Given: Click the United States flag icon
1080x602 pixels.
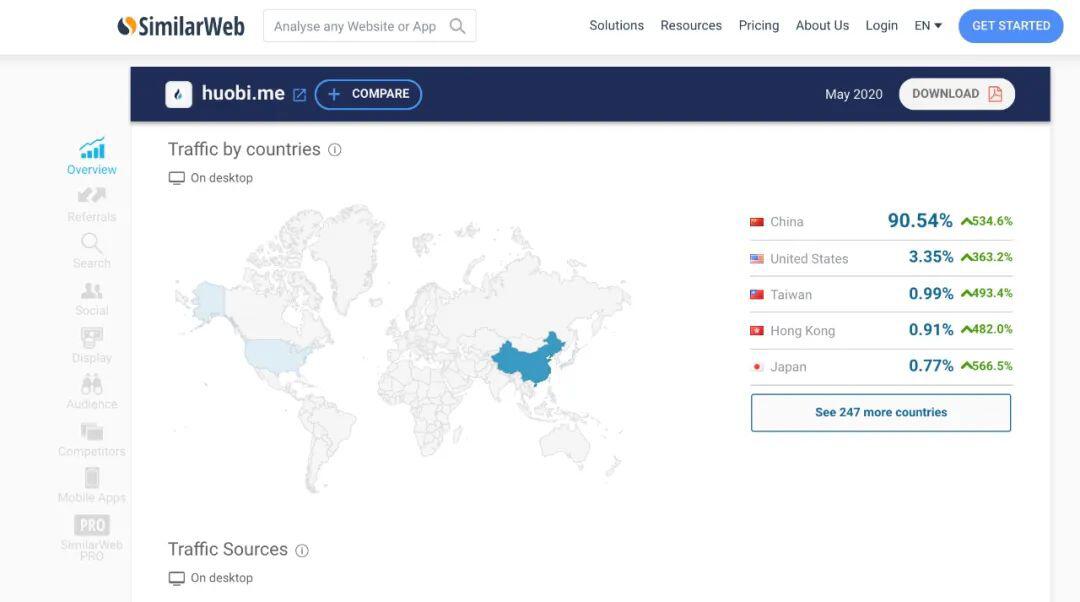Looking at the screenshot, I should click(757, 259).
